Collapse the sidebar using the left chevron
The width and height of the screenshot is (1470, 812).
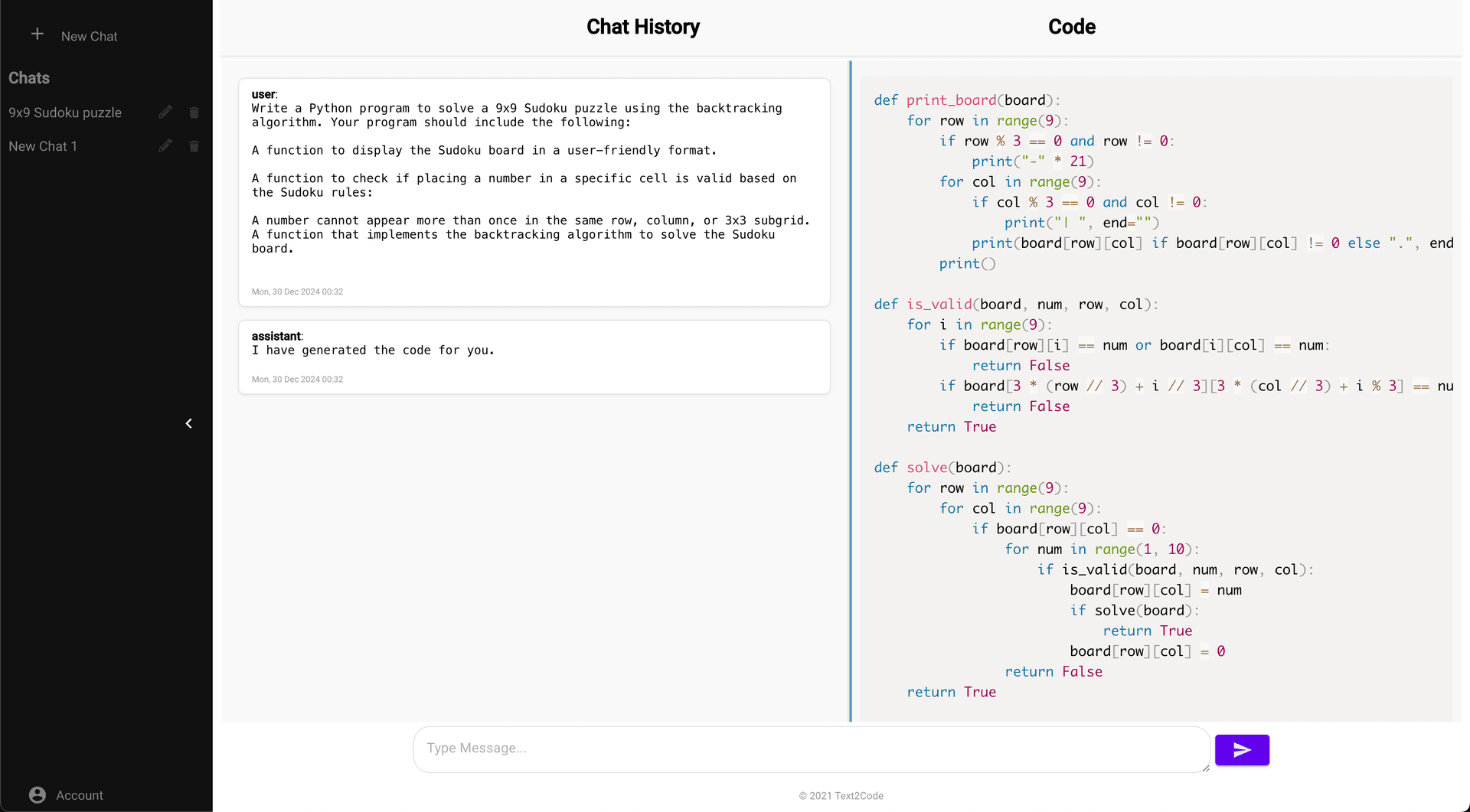188,423
